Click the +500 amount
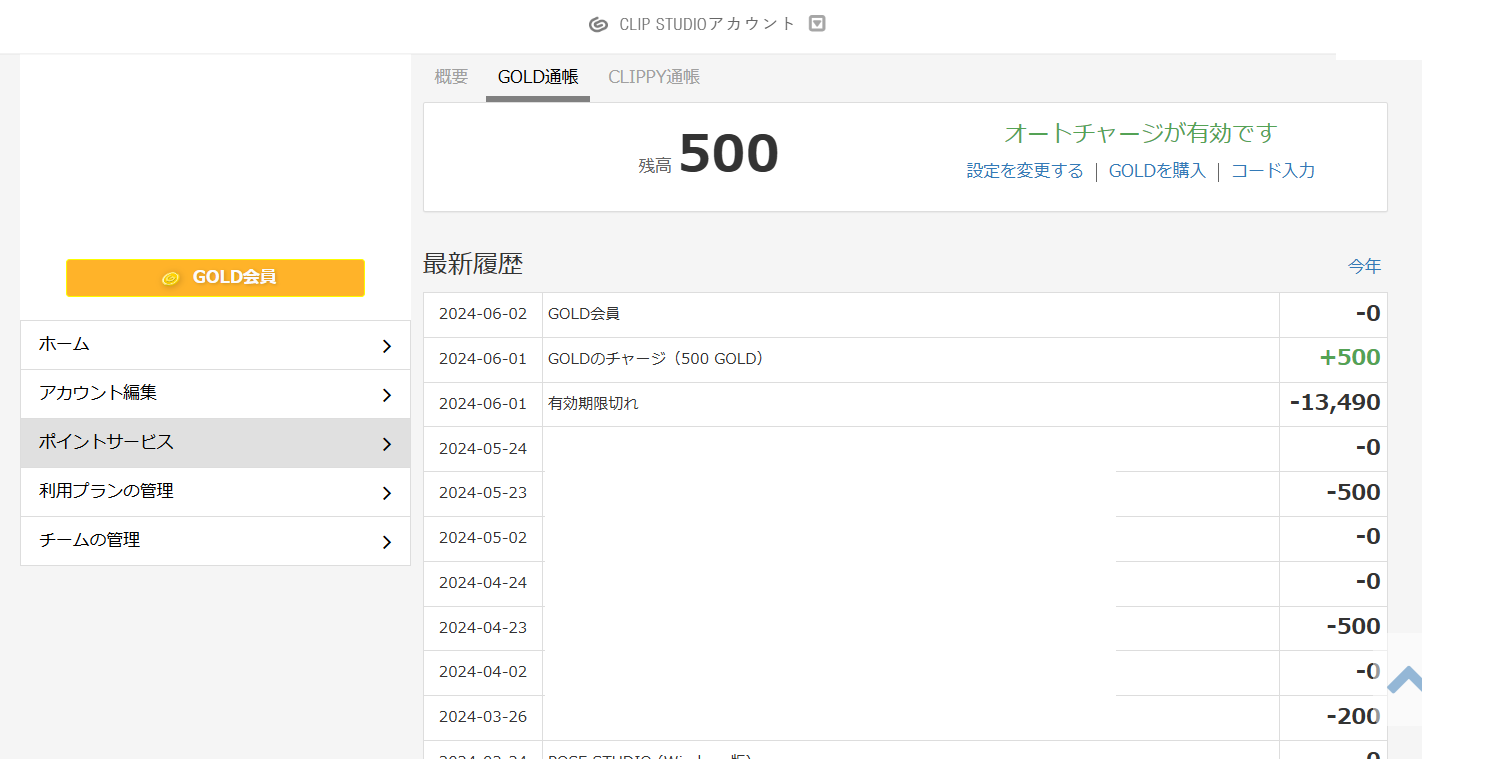The width and height of the screenshot is (1507, 759). [1350, 358]
